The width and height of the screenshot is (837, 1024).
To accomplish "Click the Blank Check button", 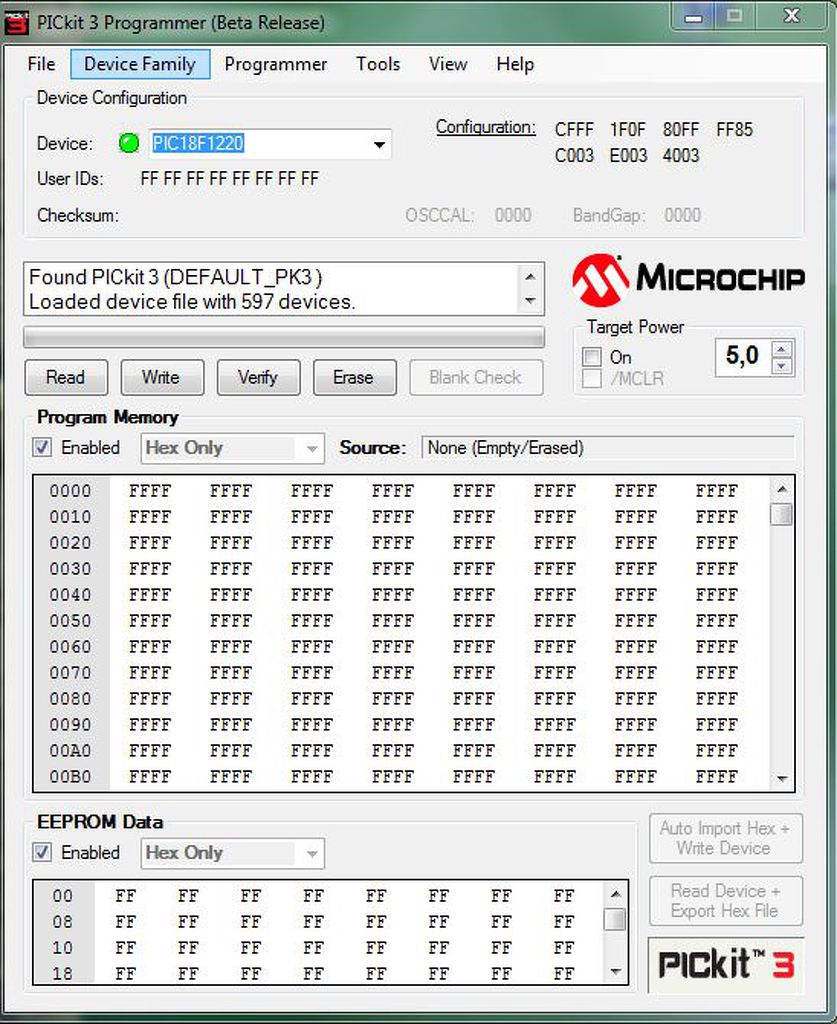I will click(x=476, y=377).
